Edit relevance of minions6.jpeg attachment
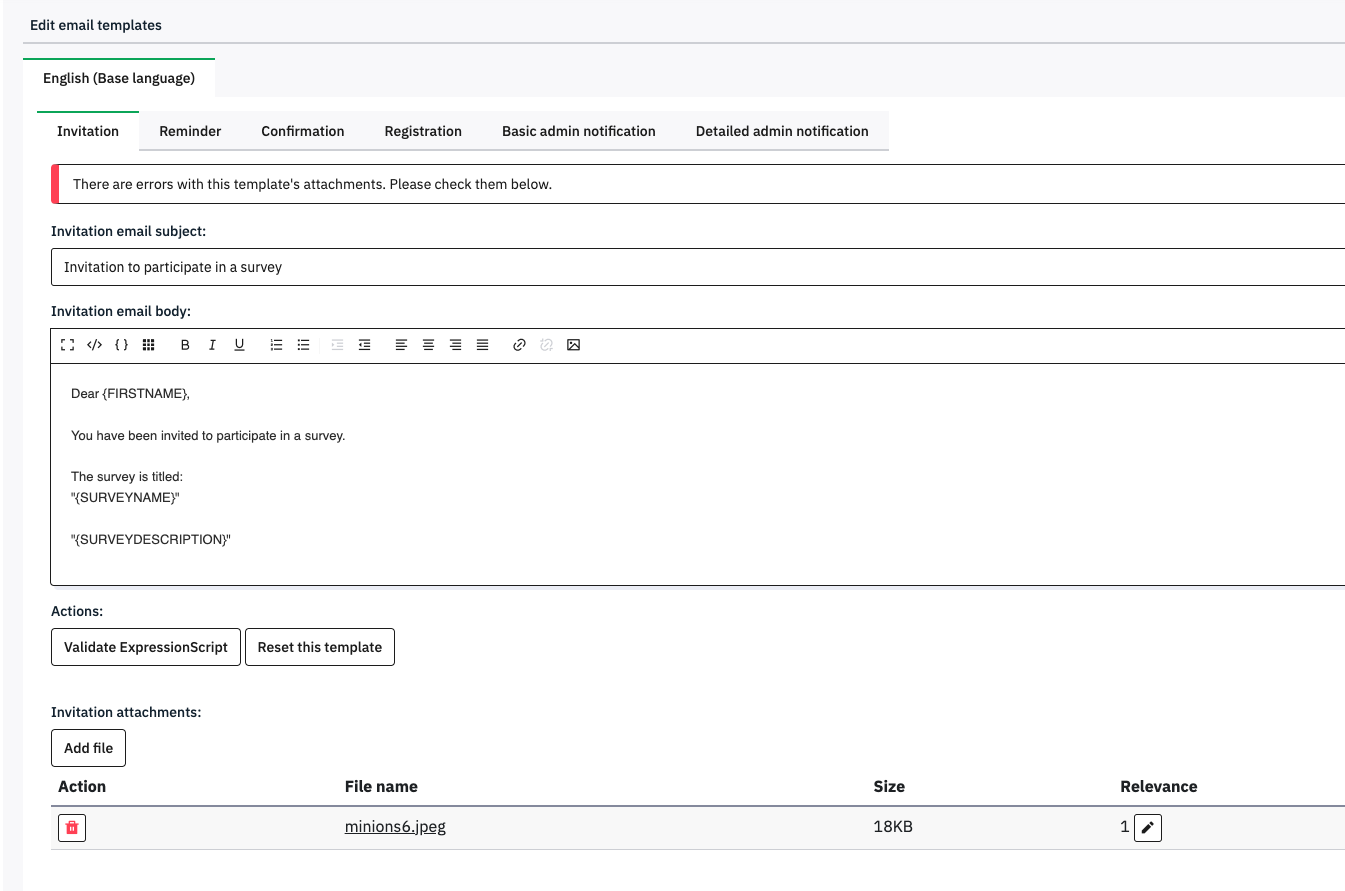Image resolution: width=1345 pixels, height=891 pixels. tap(1148, 828)
